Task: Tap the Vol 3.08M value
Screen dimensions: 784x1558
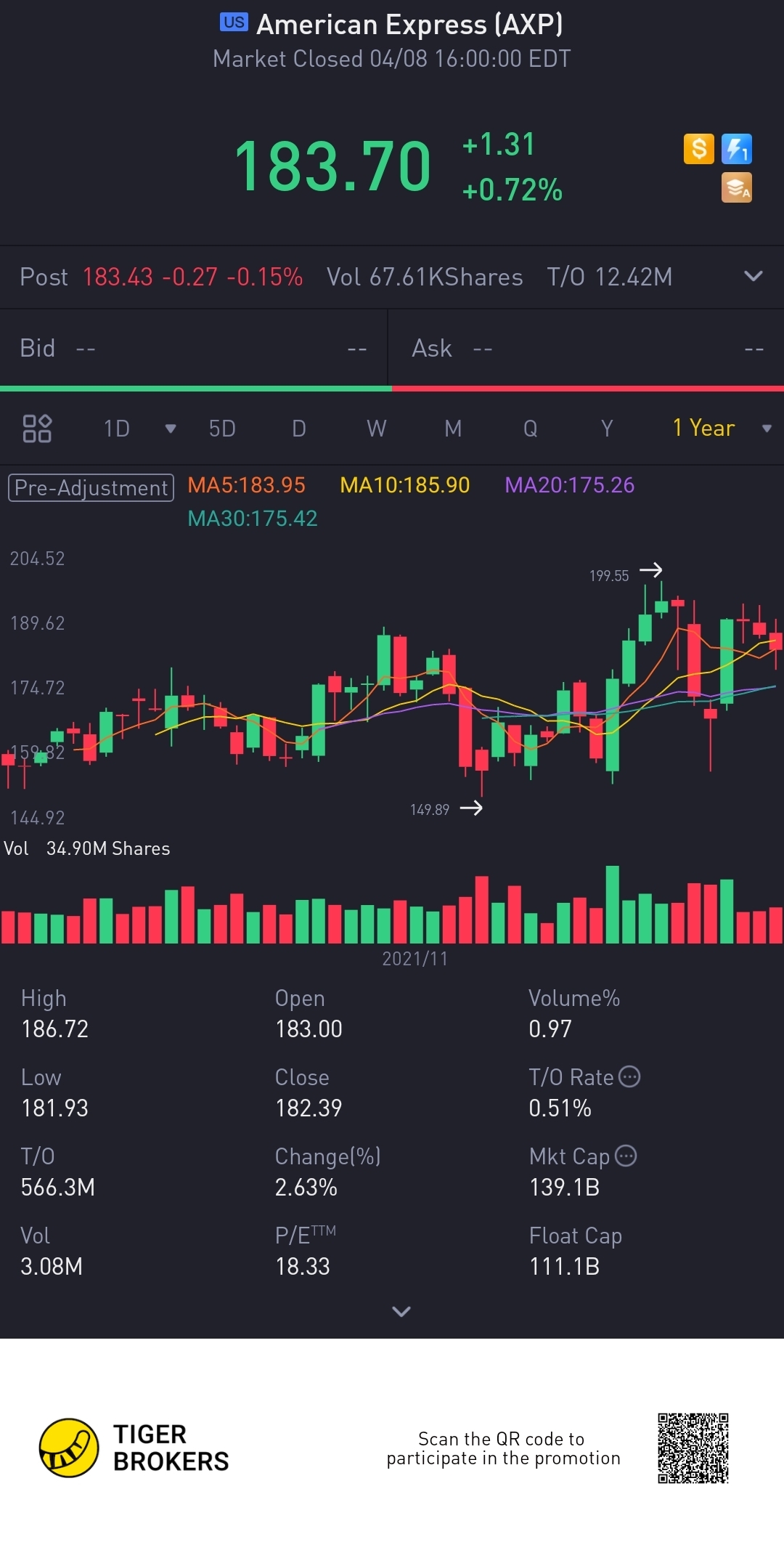Action: (52, 1267)
